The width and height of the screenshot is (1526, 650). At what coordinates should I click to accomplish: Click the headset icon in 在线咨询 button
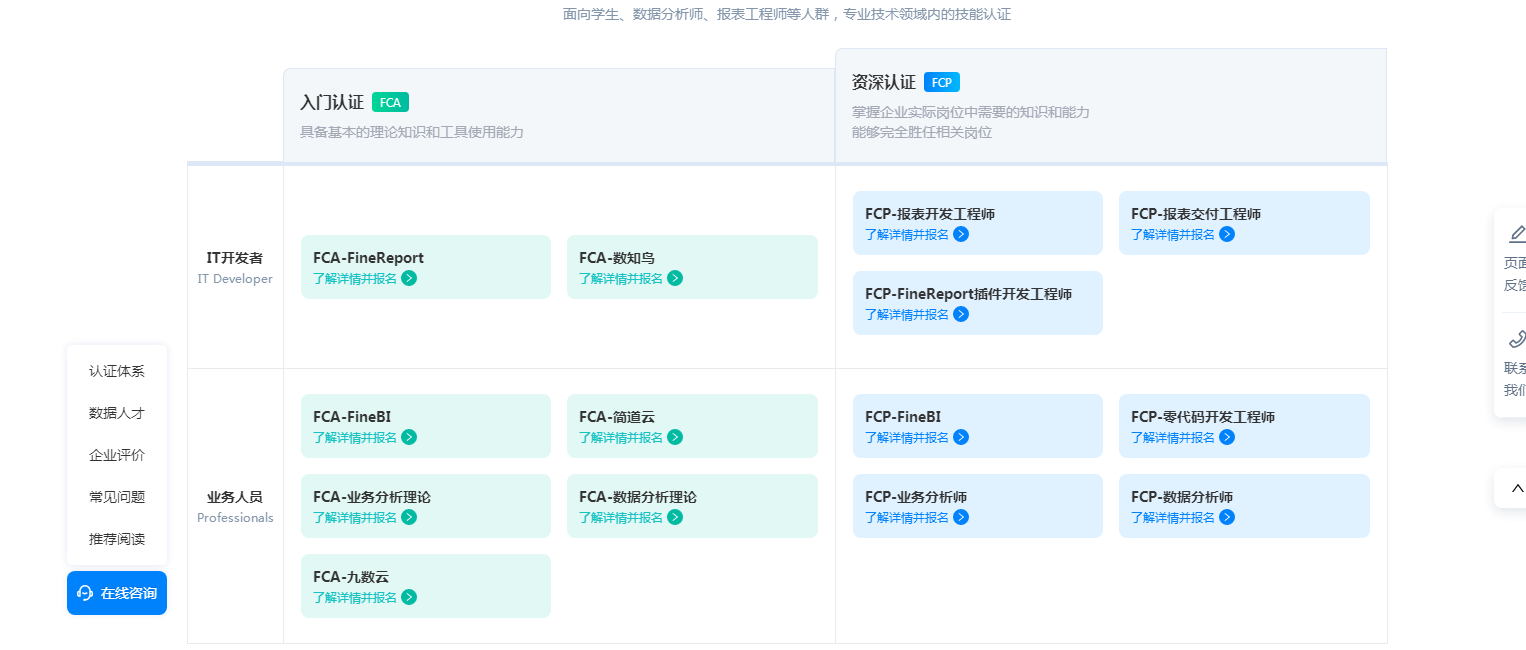[85, 593]
